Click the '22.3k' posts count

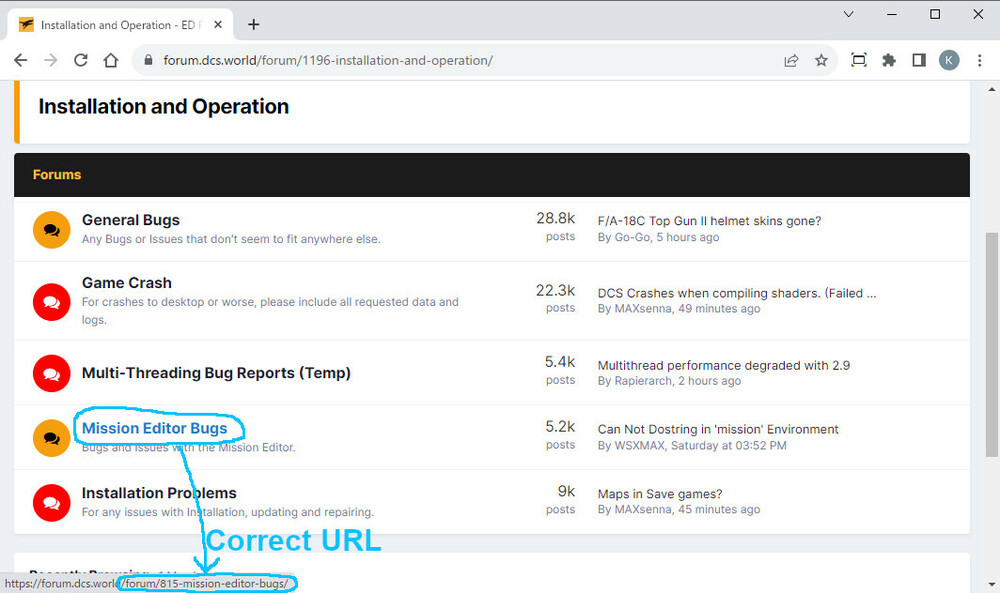point(555,291)
